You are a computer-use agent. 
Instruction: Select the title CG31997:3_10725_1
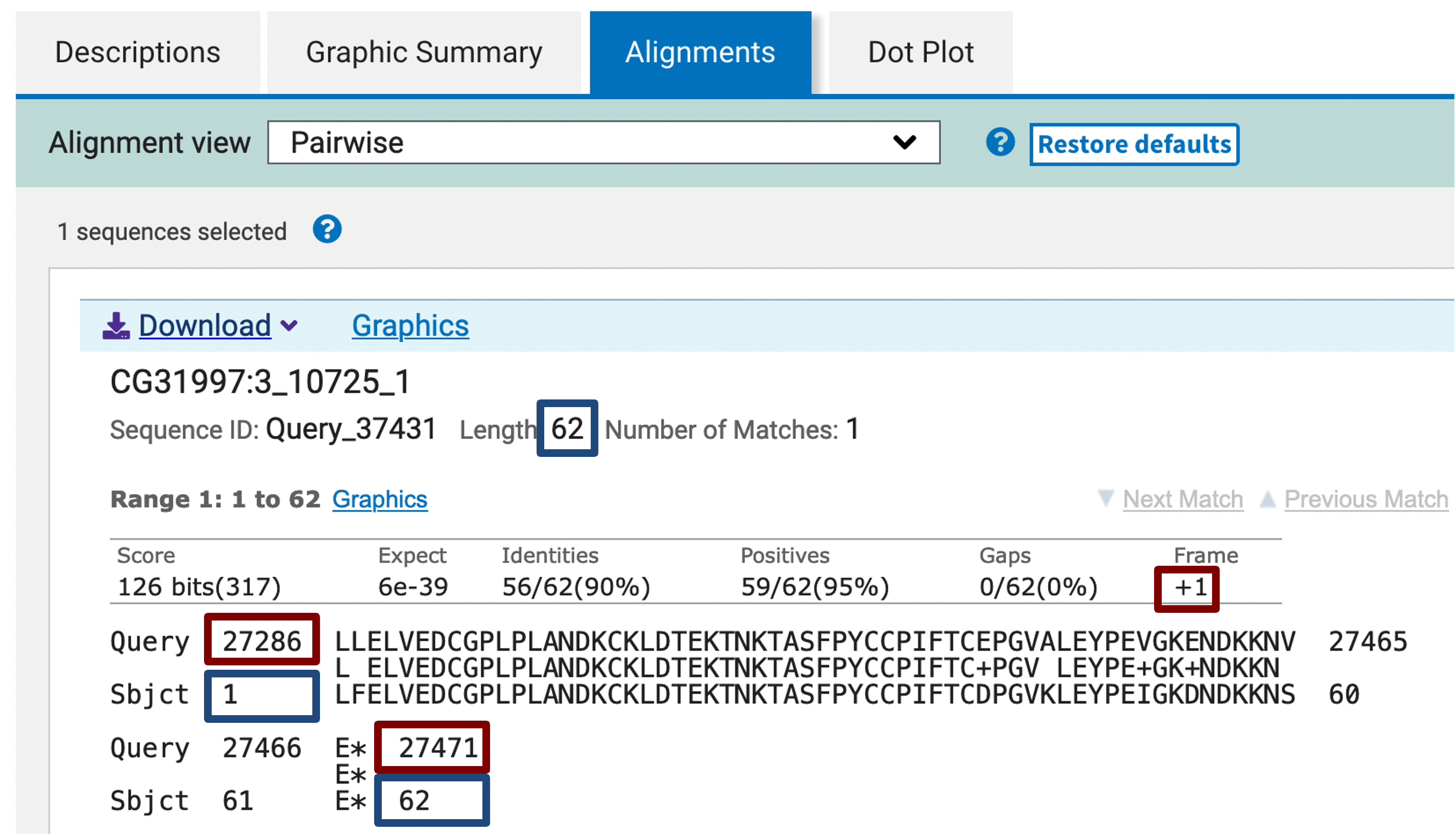coord(261,382)
